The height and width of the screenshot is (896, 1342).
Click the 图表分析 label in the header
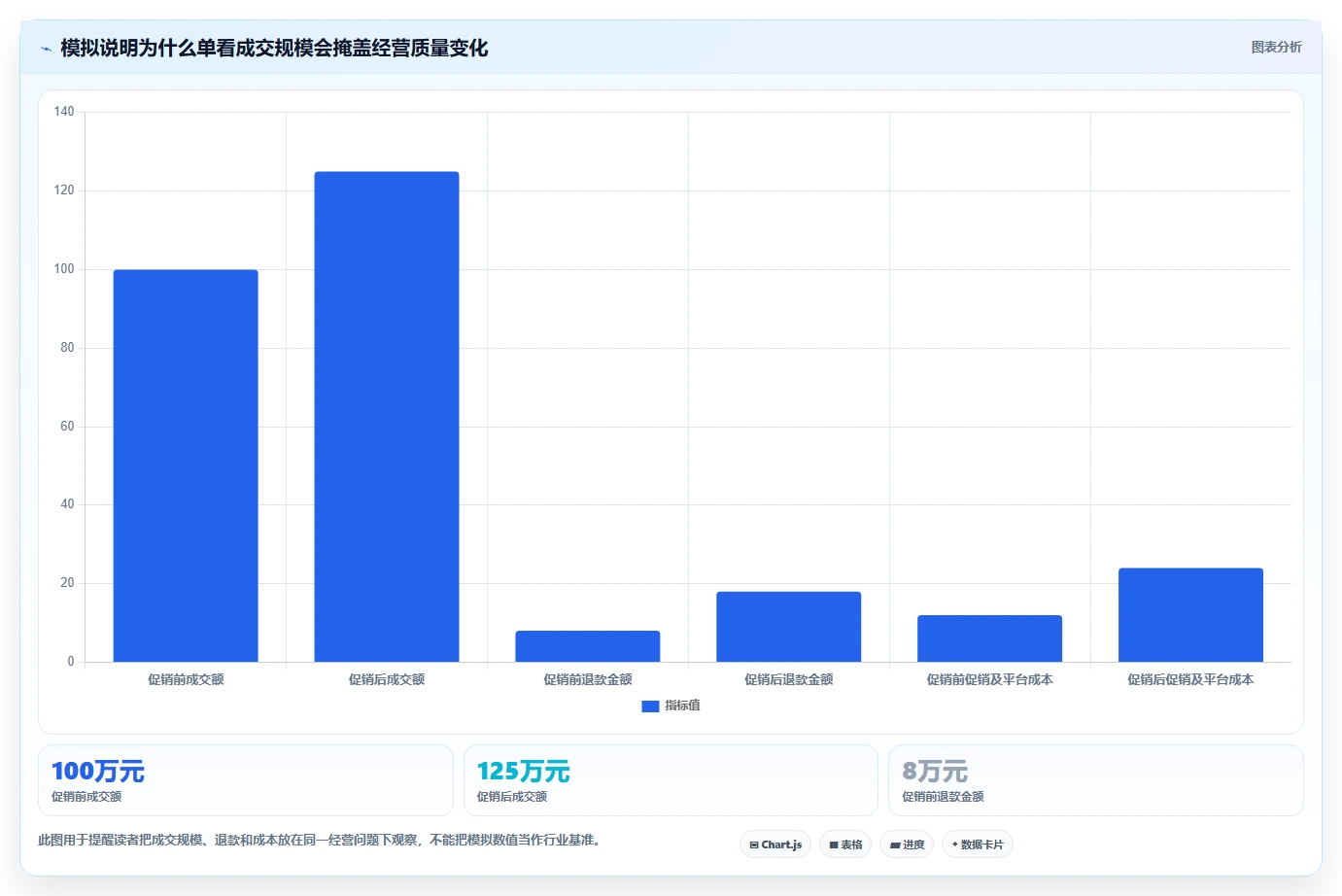[1276, 47]
